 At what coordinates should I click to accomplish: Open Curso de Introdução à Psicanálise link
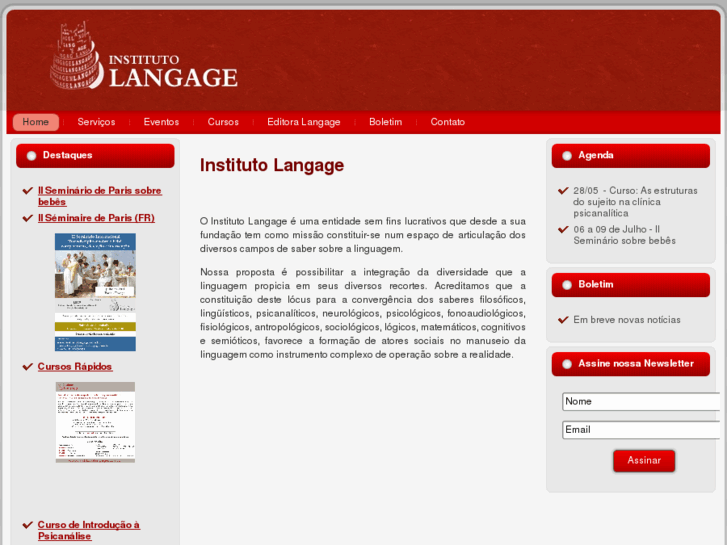coord(89,530)
